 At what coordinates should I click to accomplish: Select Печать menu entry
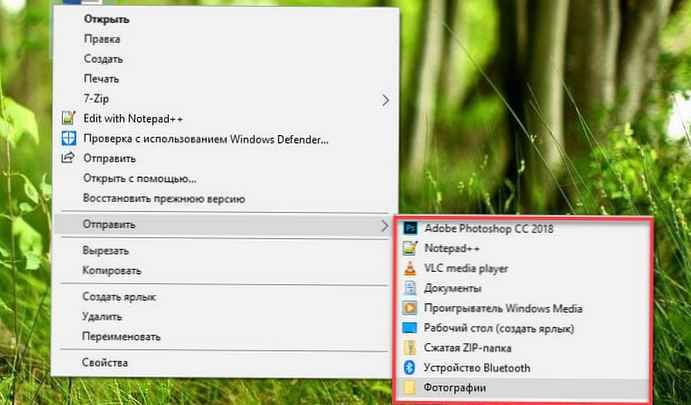[x=101, y=79]
